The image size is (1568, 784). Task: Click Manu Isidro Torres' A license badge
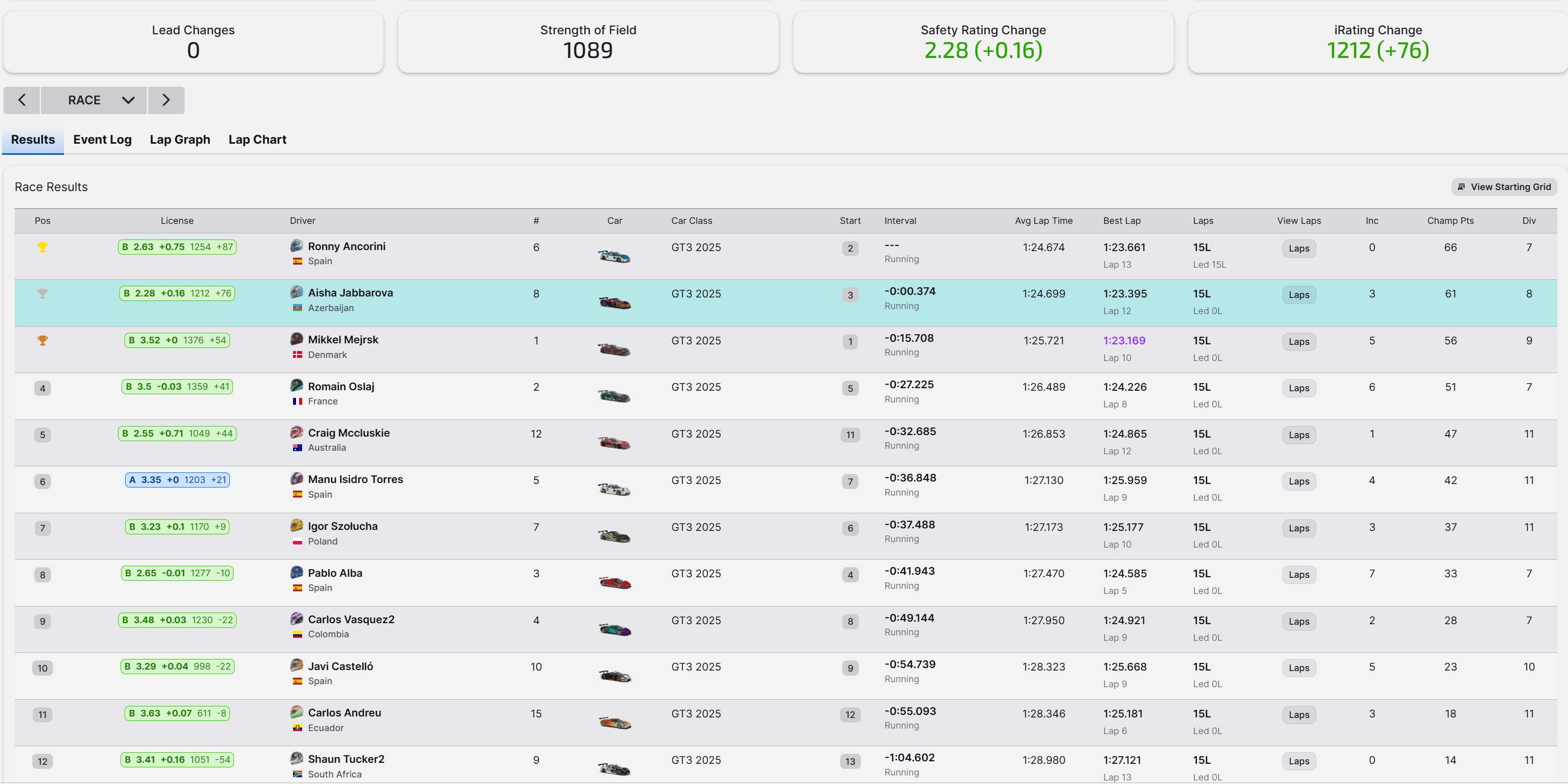177,479
